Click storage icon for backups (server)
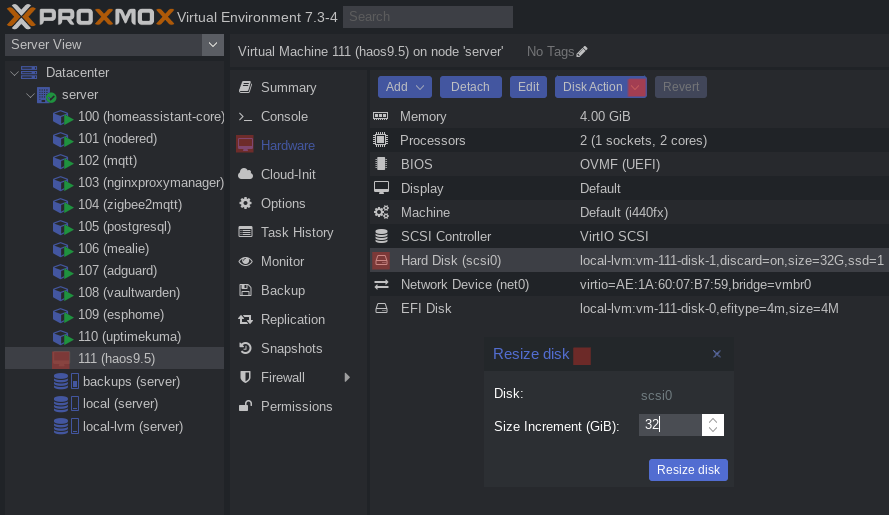Image resolution: width=889 pixels, height=515 pixels. (x=66, y=381)
